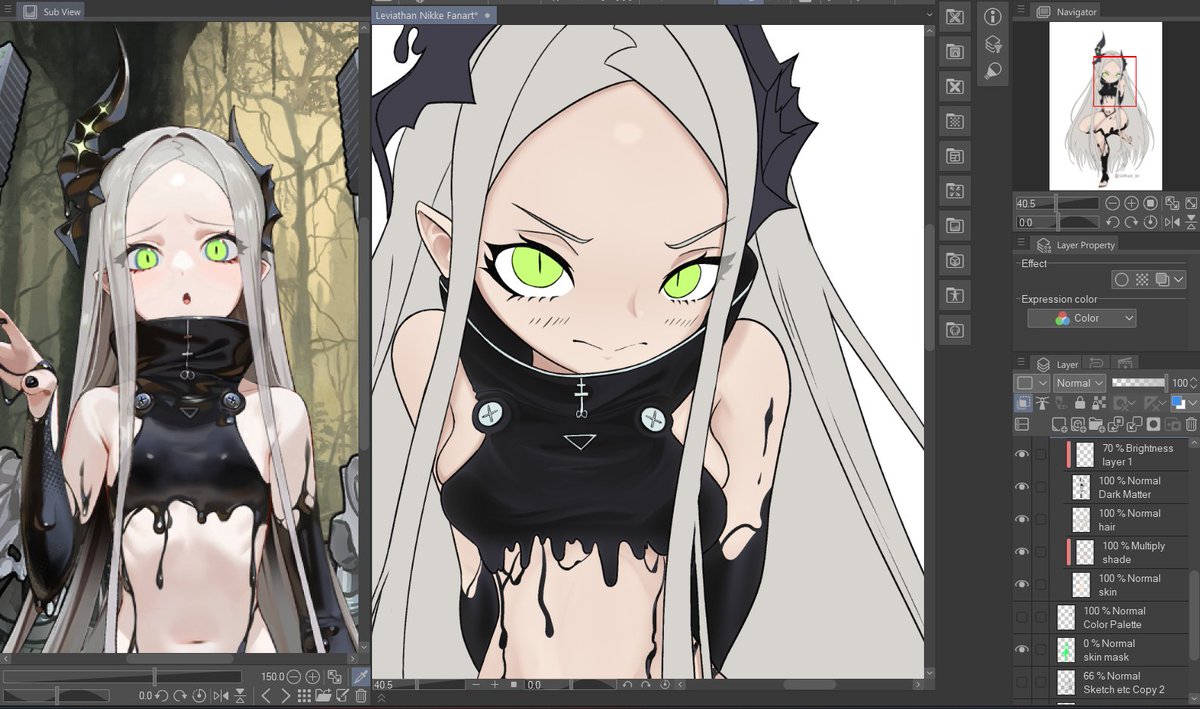1200x709 pixels.
Task: Rotate view right in the Navigator
Action: tap(1131, 222)
